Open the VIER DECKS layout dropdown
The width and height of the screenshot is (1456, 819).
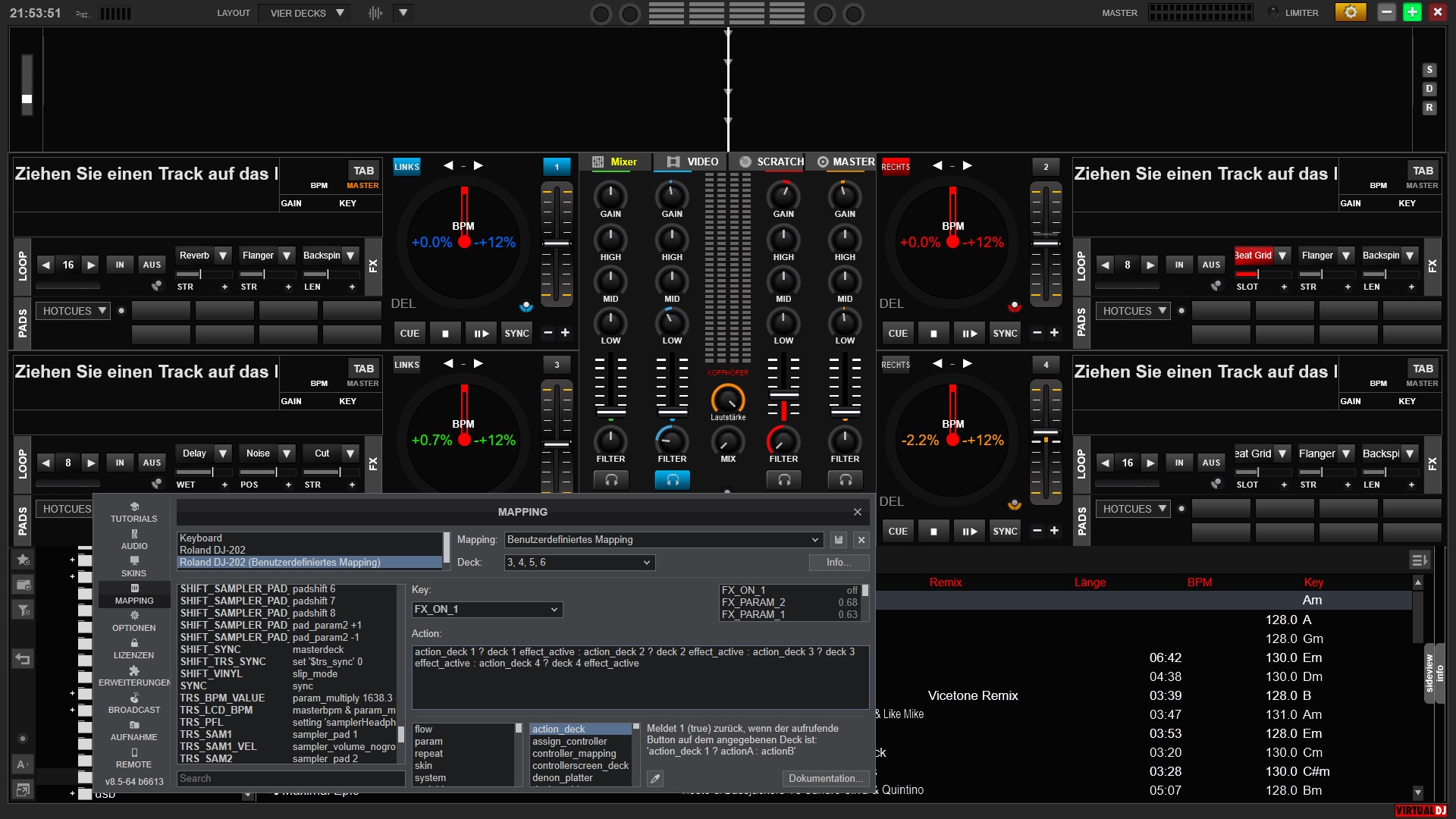(306, 13)
